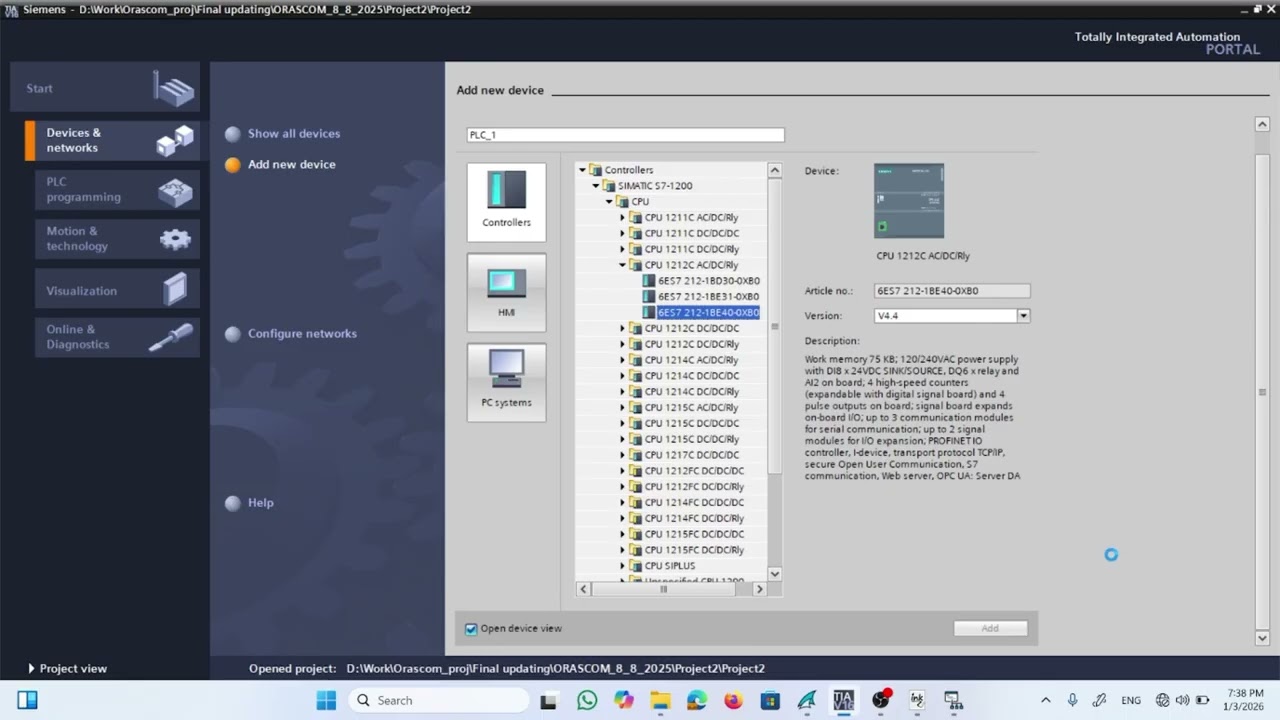The width and height of the screenshot is (1280, 720).
Task: Expand the CPU 1214C AC/DC/Rly node
Action: pyautogui.click(x=622, y=360)
